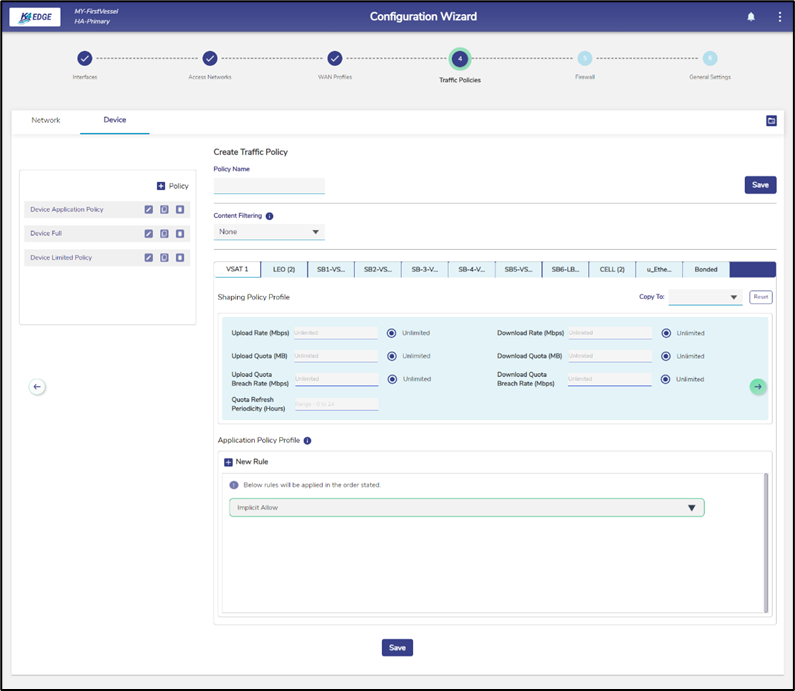Click the add Policy plus icon
Screen dimensions: 795x691
161,186
